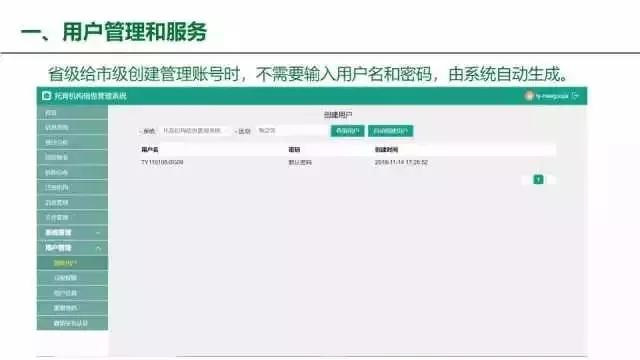Click the user avatar icon in header
The image size is (640, 360).
(x=529, y=96)
